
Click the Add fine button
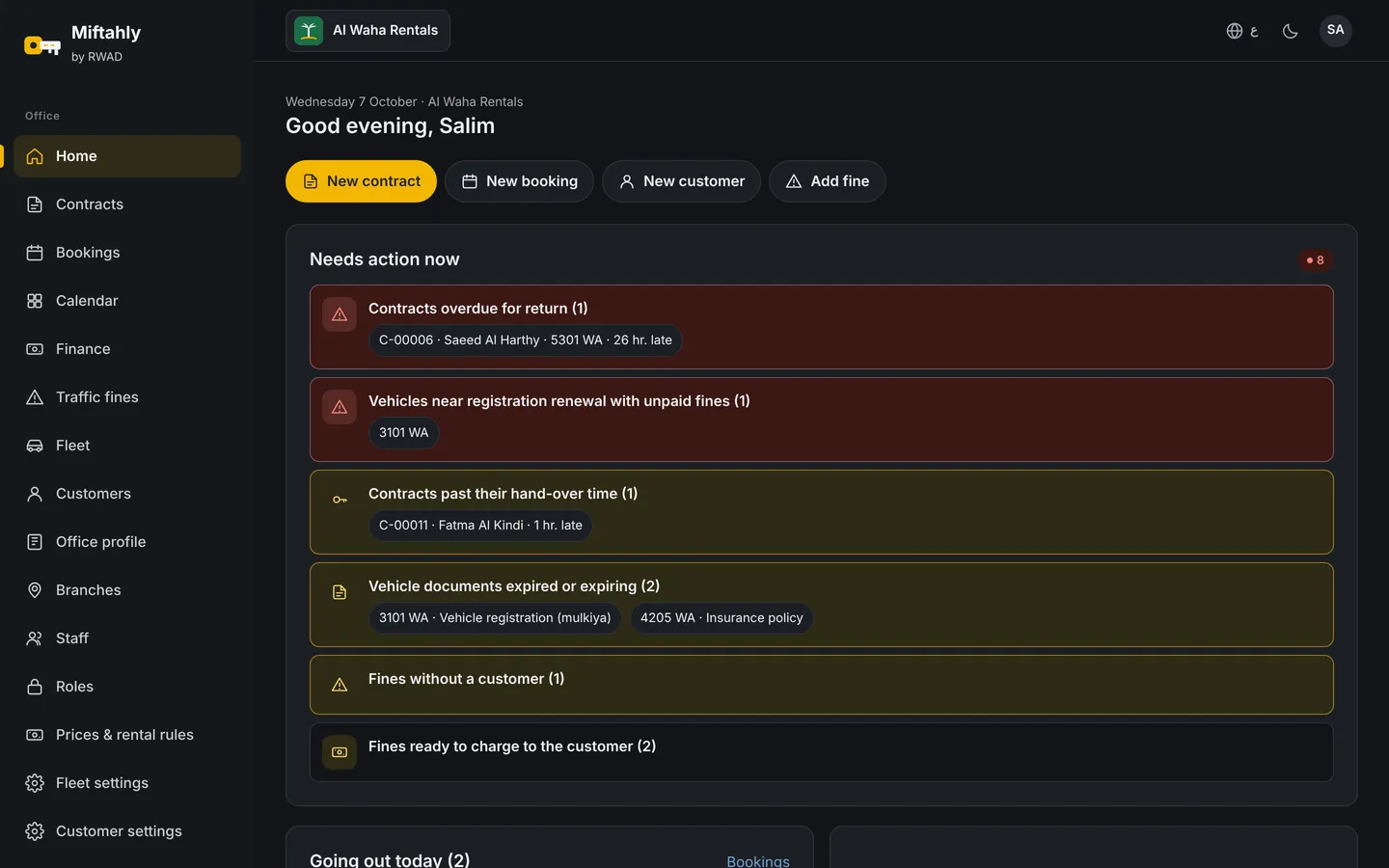(827, 181)
